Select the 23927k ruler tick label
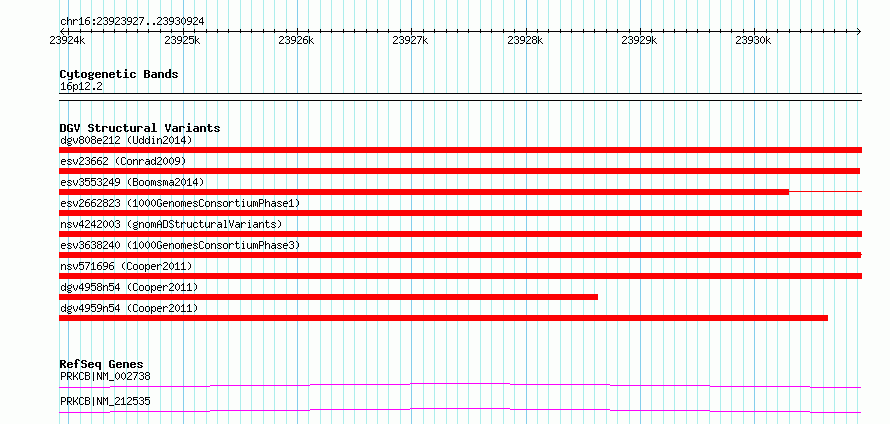The height and width of the screenshot is (424, 890). click(x=410, y=40)
